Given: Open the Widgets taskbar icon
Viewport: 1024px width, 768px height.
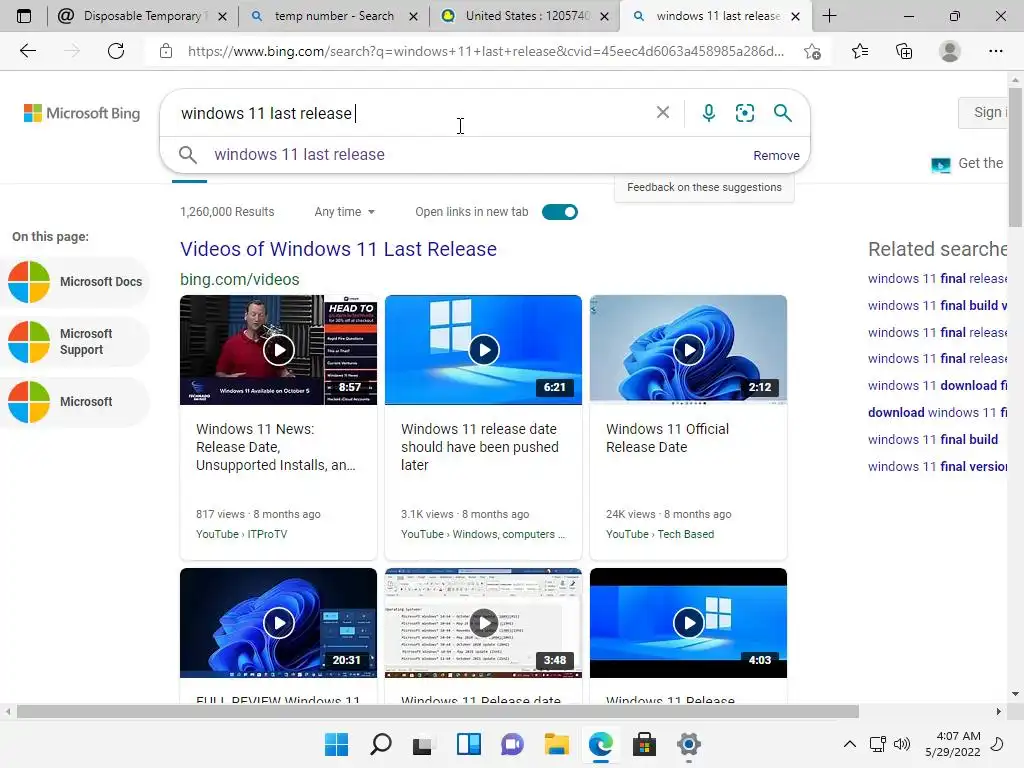Looking at the screenshot, I should point(469,744).
